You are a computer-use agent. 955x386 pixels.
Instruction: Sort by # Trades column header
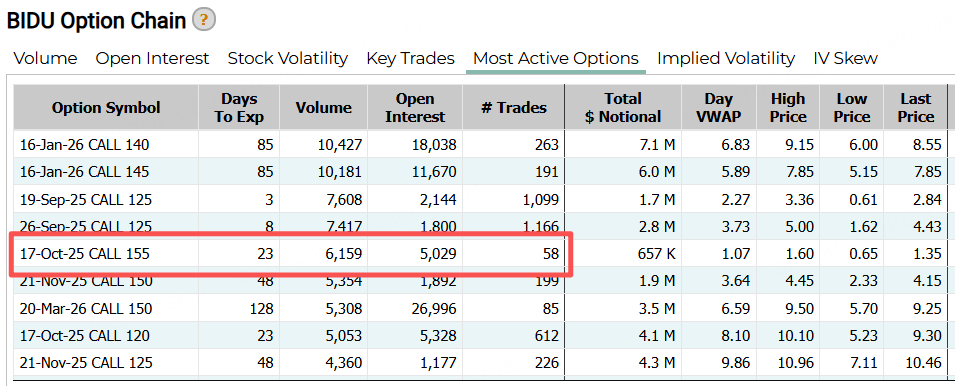click(513, 107)
